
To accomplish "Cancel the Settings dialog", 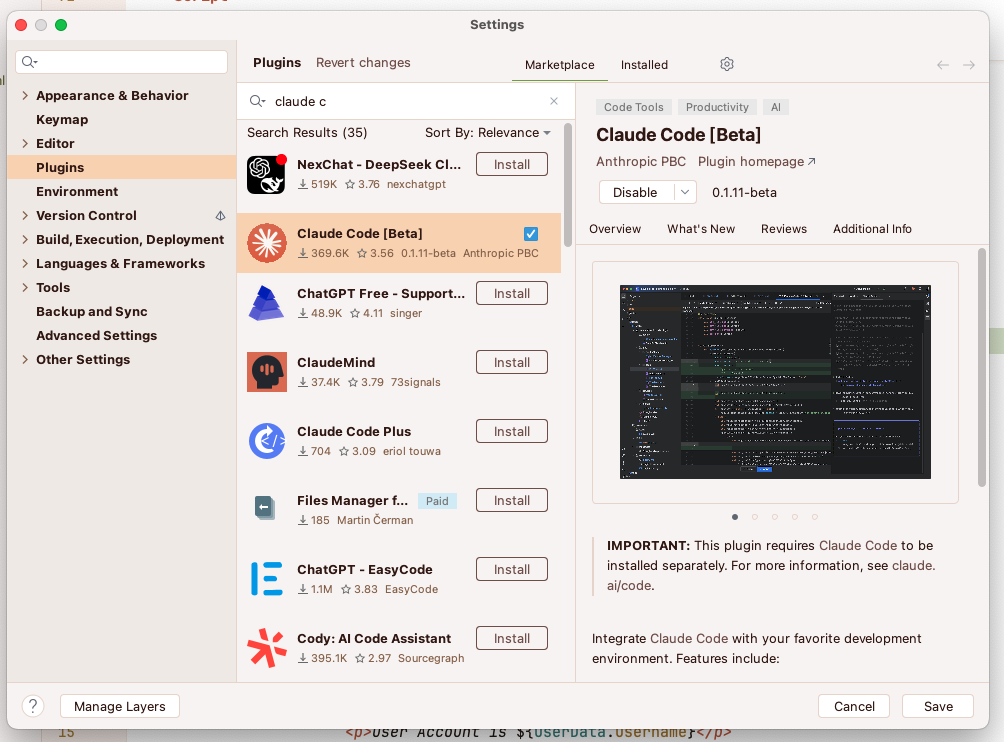I will (x=854, y=706).
